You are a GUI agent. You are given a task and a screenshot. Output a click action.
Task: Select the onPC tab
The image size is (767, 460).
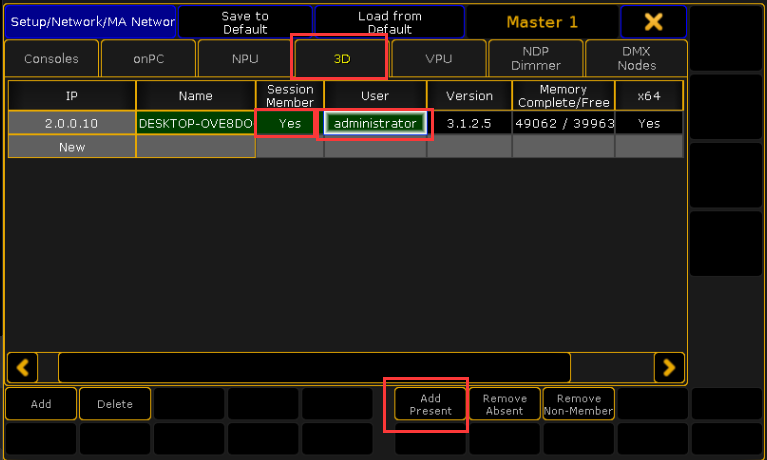(x=148, y=59)
